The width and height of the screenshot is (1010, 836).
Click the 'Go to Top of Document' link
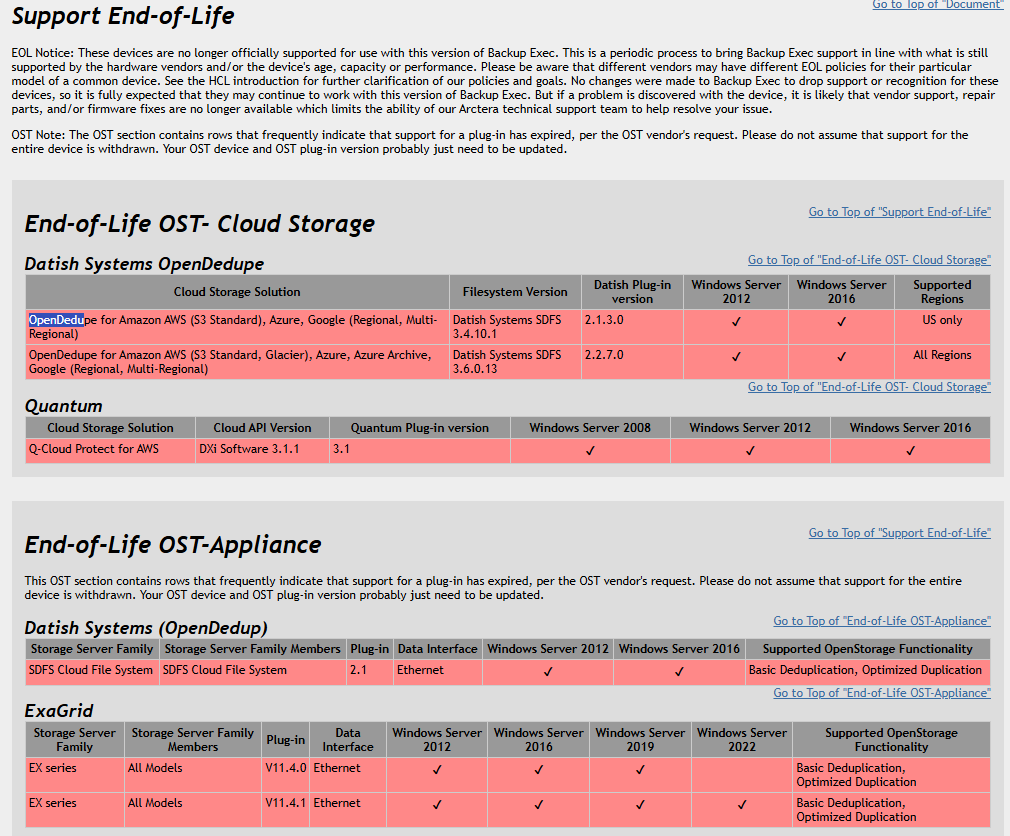coord(937,5)
